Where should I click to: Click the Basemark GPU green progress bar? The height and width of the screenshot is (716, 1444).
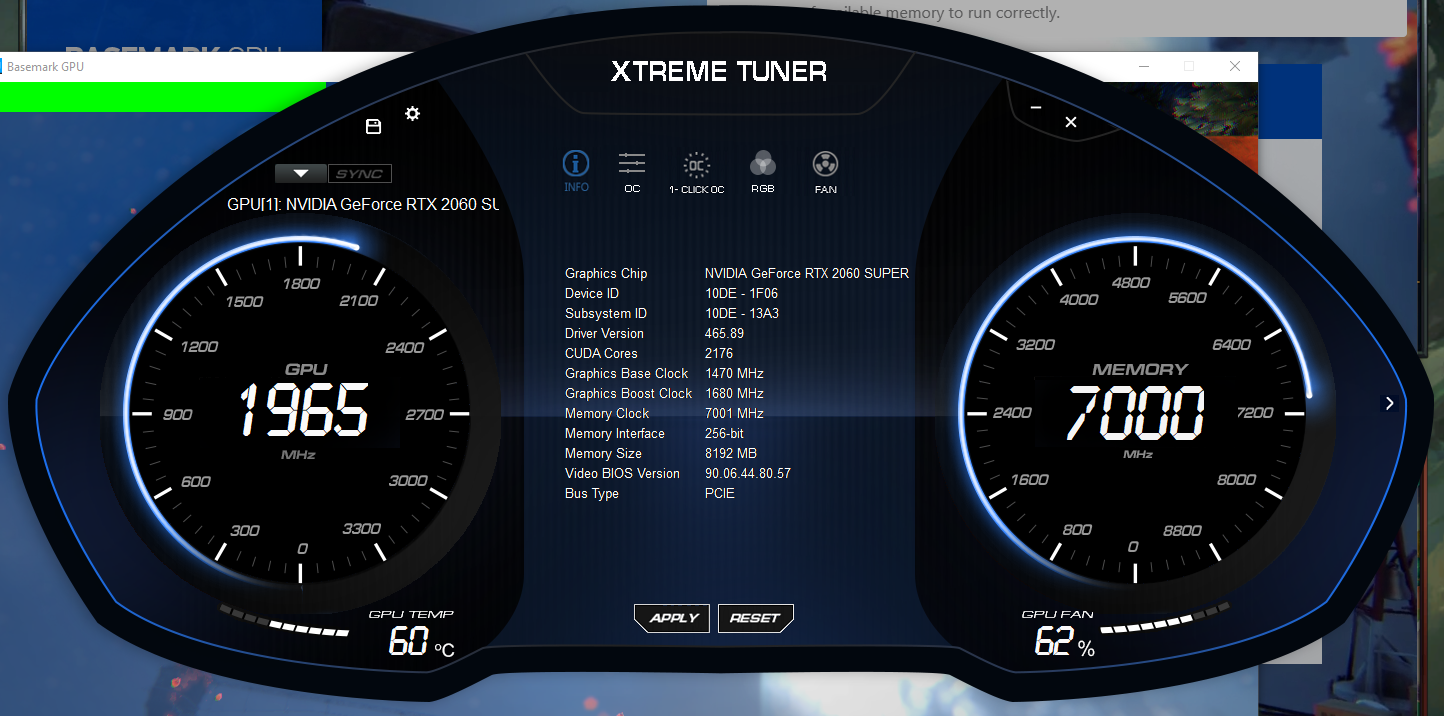pos(163,96)
